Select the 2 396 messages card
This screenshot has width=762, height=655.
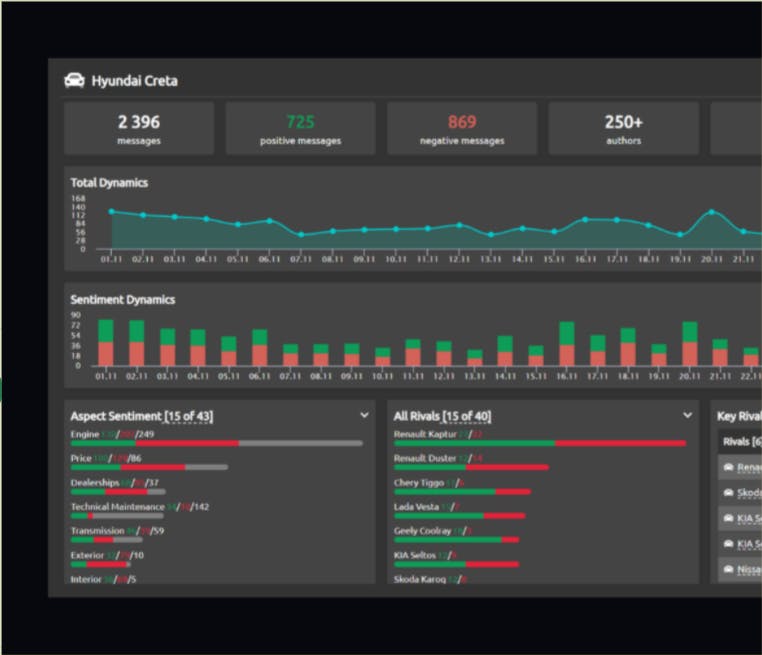click(x=139, y=128)
